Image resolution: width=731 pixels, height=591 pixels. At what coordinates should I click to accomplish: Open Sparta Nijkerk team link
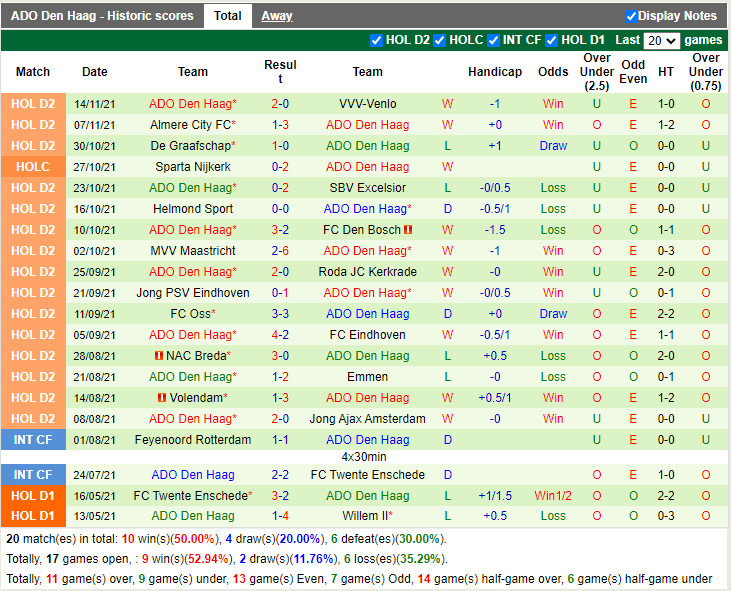[193, 167]
